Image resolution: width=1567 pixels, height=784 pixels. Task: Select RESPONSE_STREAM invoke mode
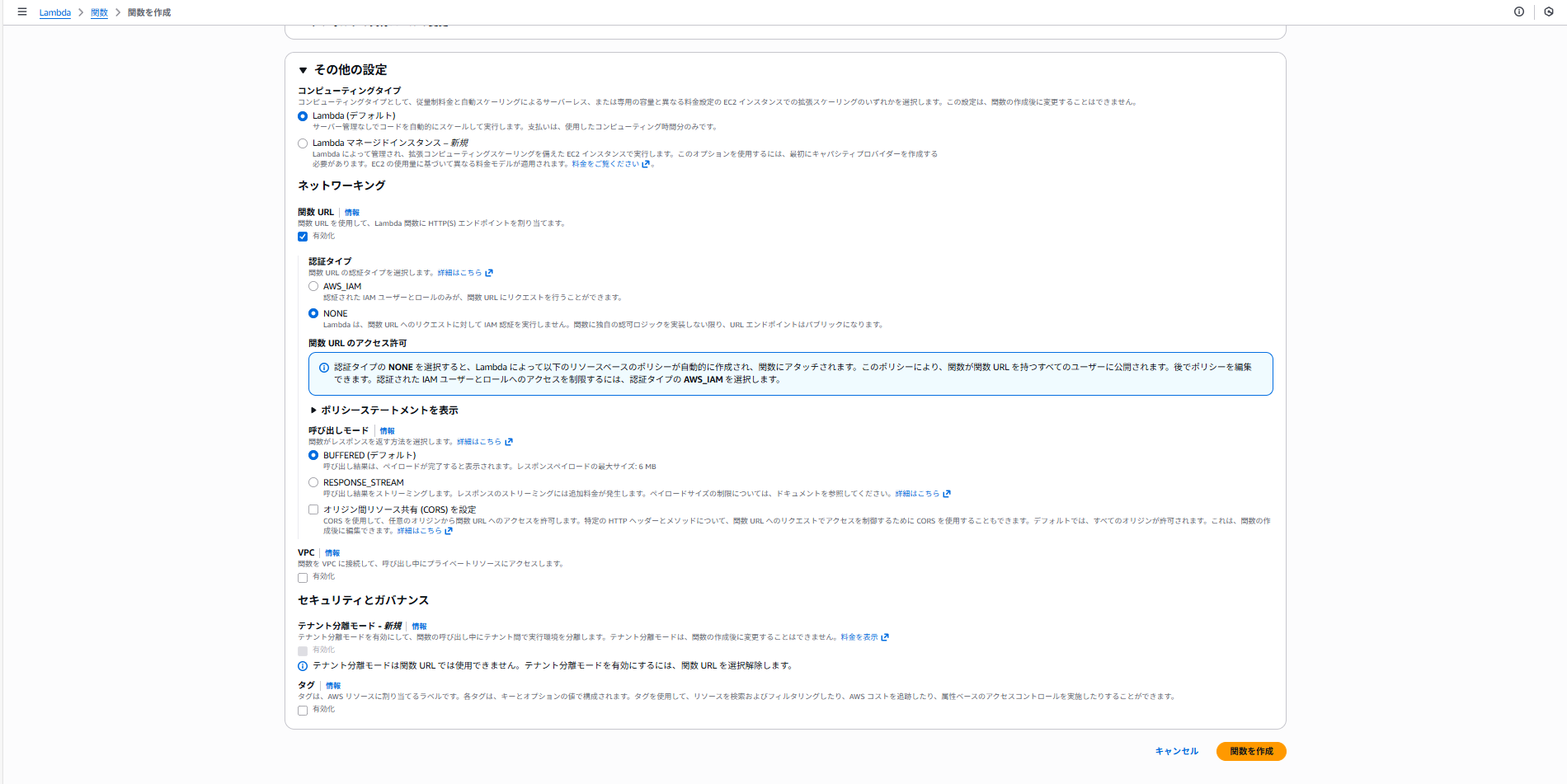pos(313,482)
